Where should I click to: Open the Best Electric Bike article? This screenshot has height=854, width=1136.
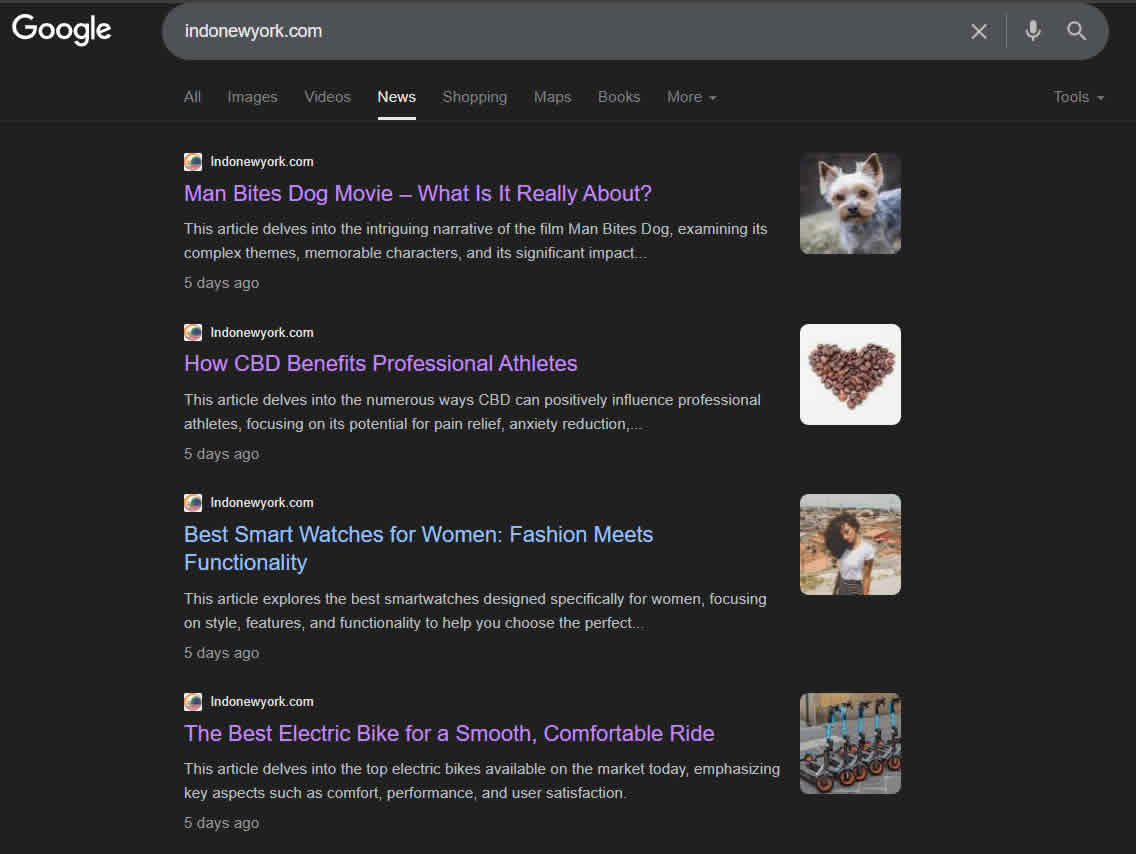pyautogui.click(x=449, y=733)
